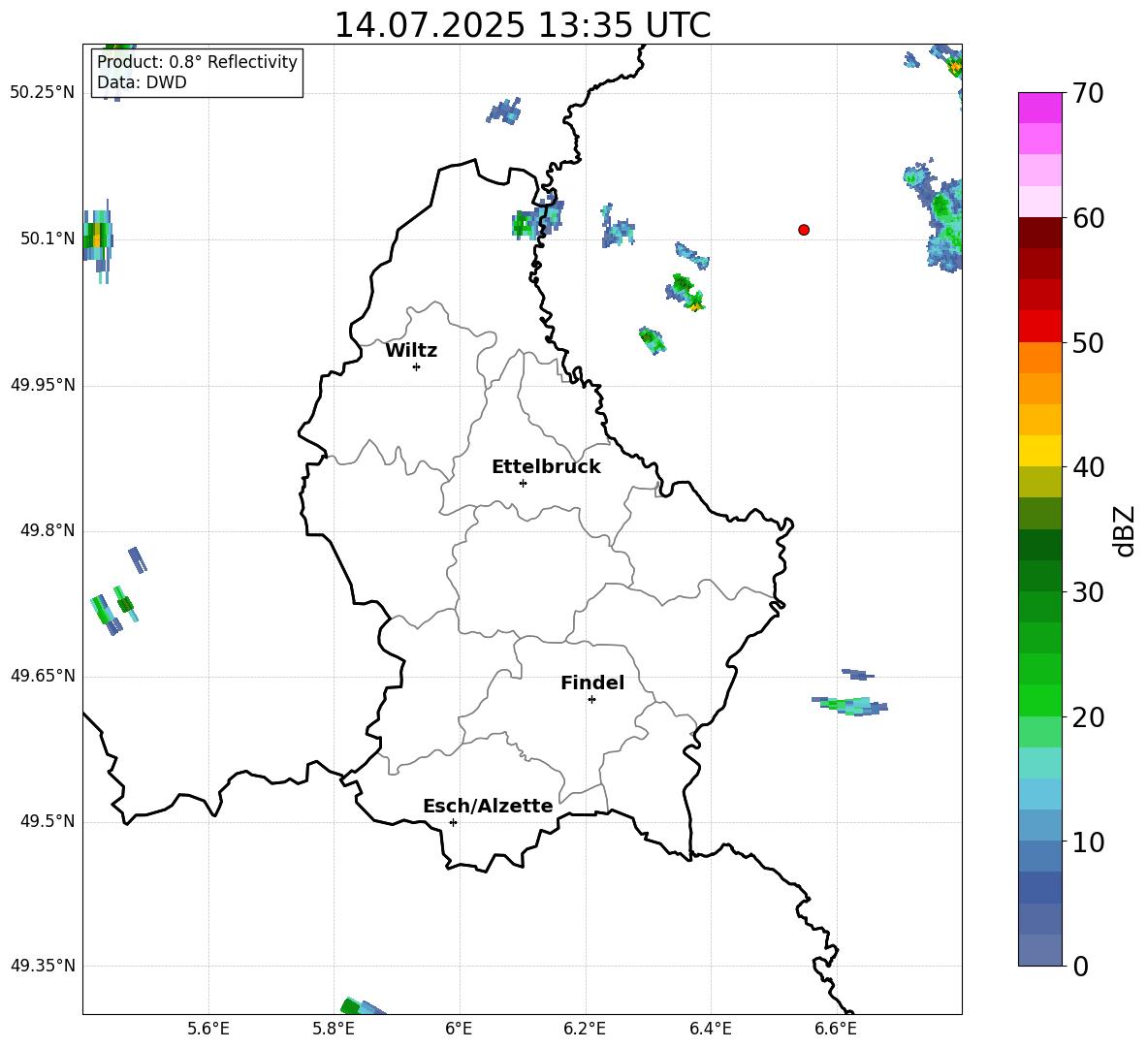Select the Esch/Alzette station label
Screen dimensions: 1148x1048
coord(488,806)
